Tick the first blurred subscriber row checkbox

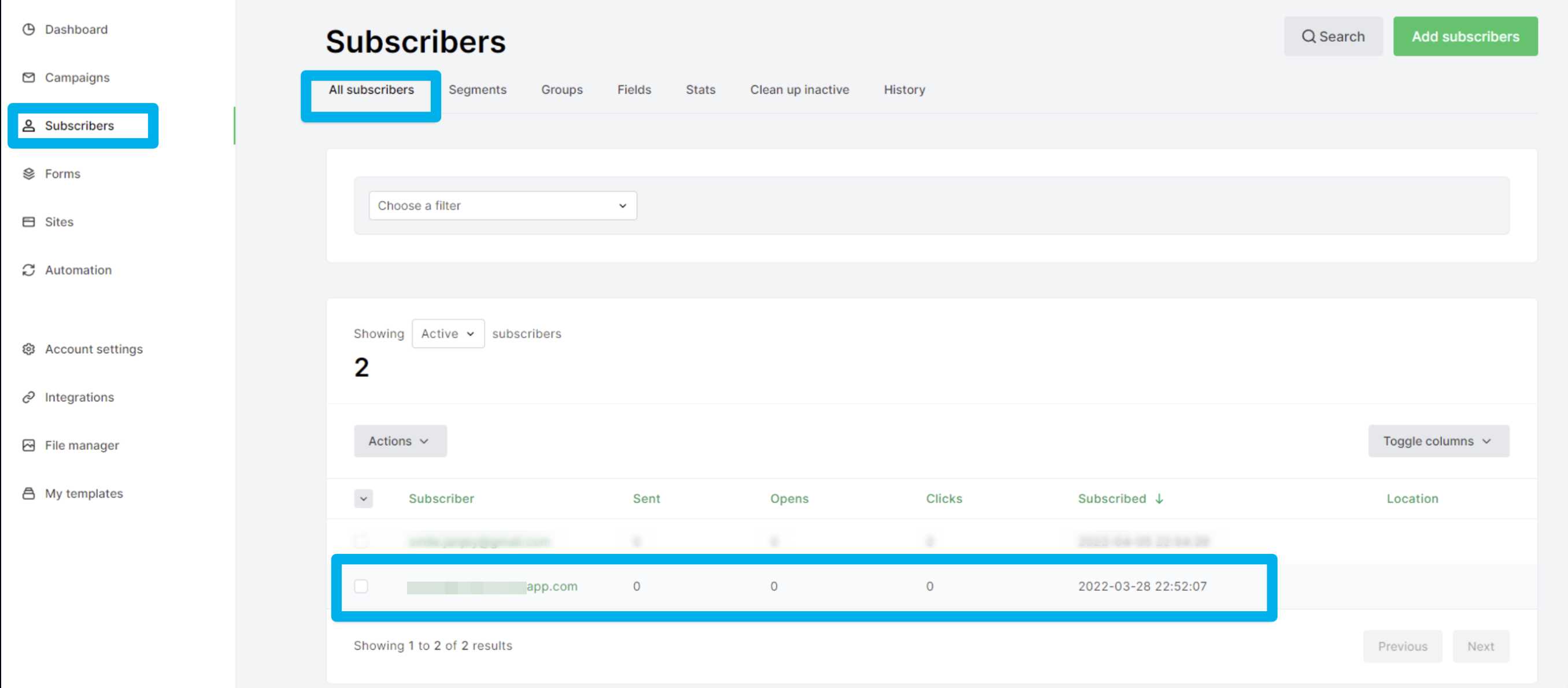pyautogui.click(x=361, y=541)
